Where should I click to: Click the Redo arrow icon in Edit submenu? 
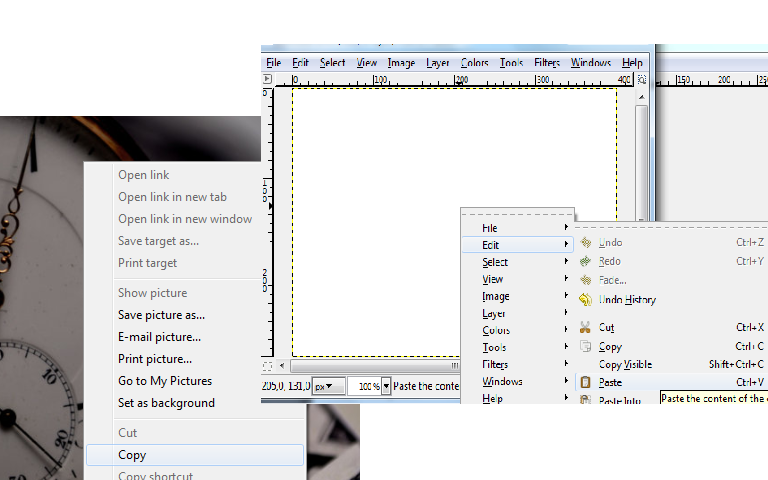pos(585,261)
